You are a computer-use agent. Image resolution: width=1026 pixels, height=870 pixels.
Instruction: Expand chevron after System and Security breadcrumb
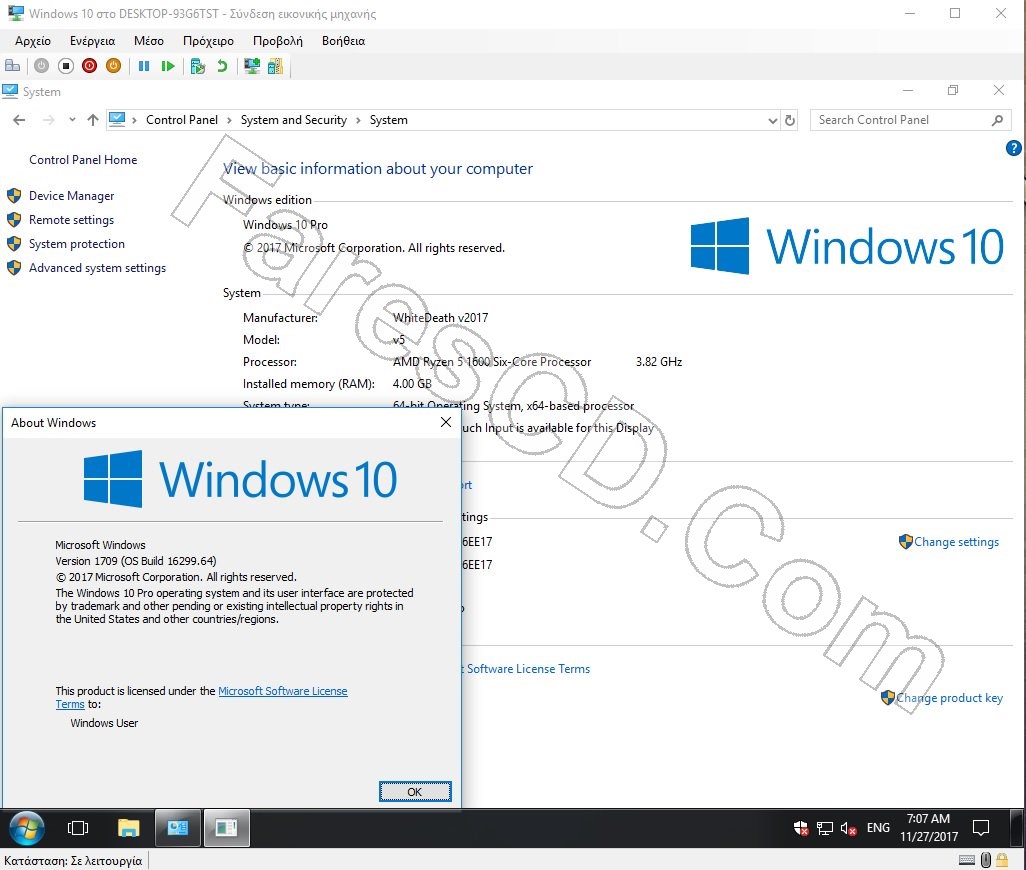click(x=359, y=120)
